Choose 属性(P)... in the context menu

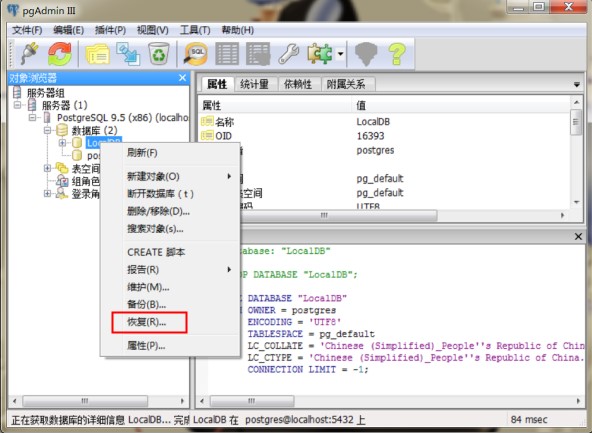coord(170,345)
